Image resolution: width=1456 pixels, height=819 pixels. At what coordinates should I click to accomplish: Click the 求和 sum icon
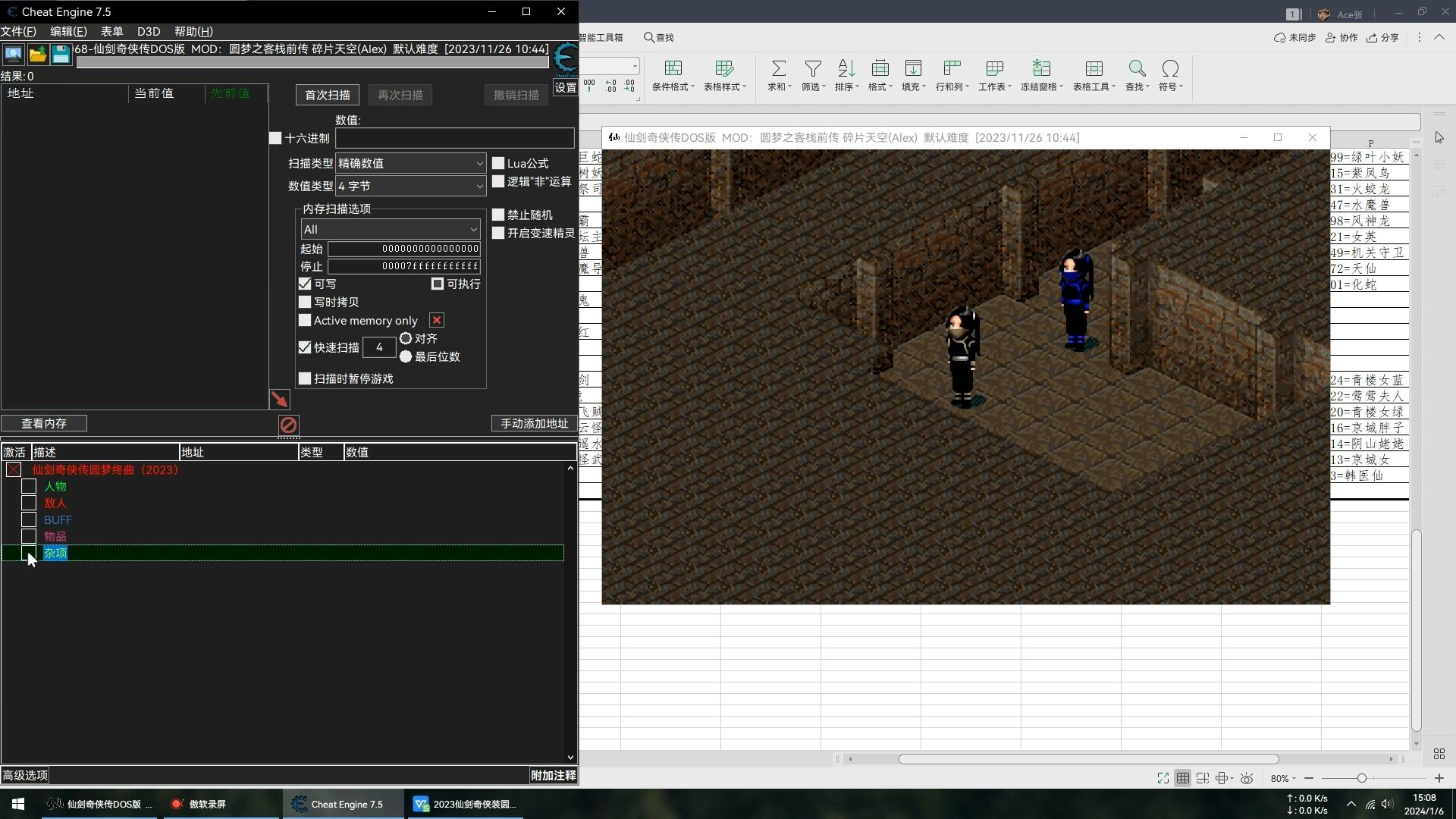(x=778, y=68)
